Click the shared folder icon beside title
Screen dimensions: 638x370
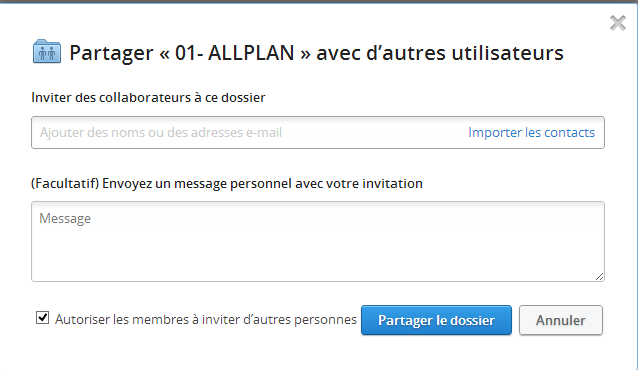click(47, 52)
